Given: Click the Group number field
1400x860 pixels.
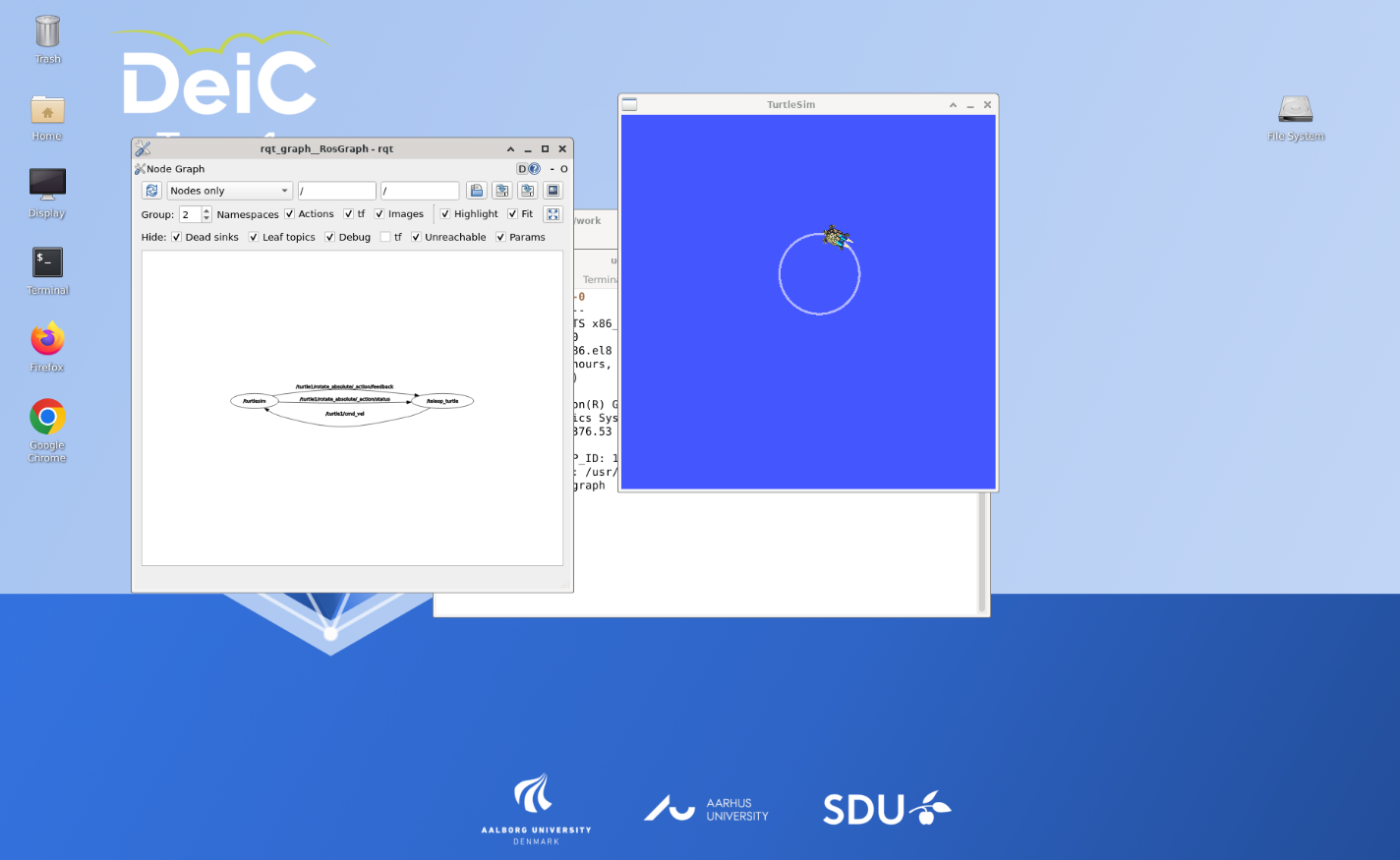Looking at the screenshot, I should [x=190, y=214].
